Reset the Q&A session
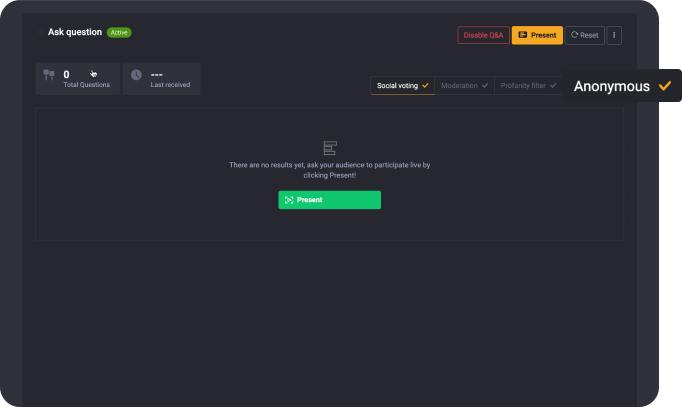 coord(585,35)
